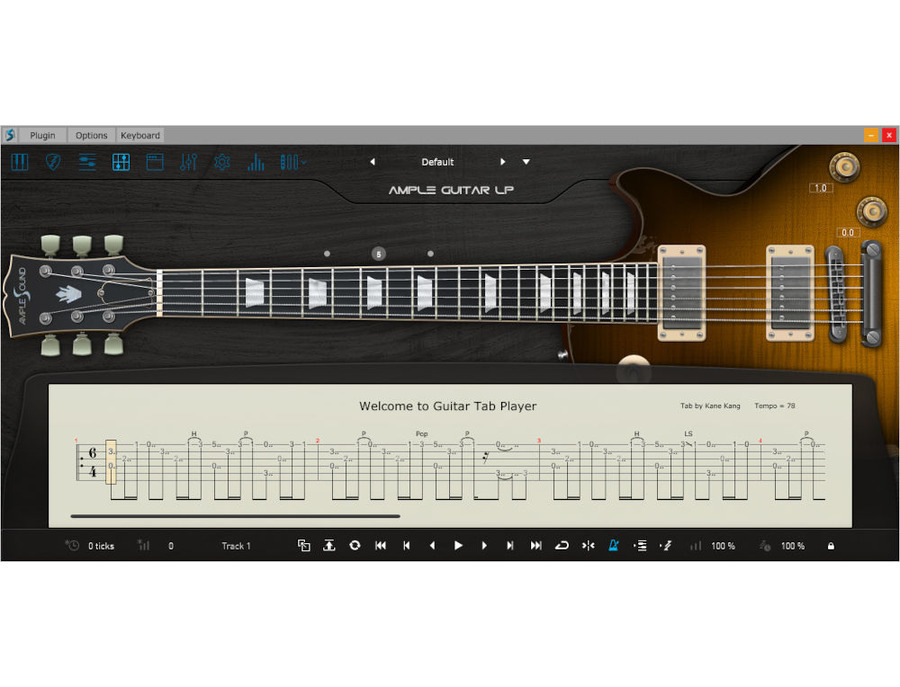Click the clock icon beside 0 ticks

click(x=72, y=545)
